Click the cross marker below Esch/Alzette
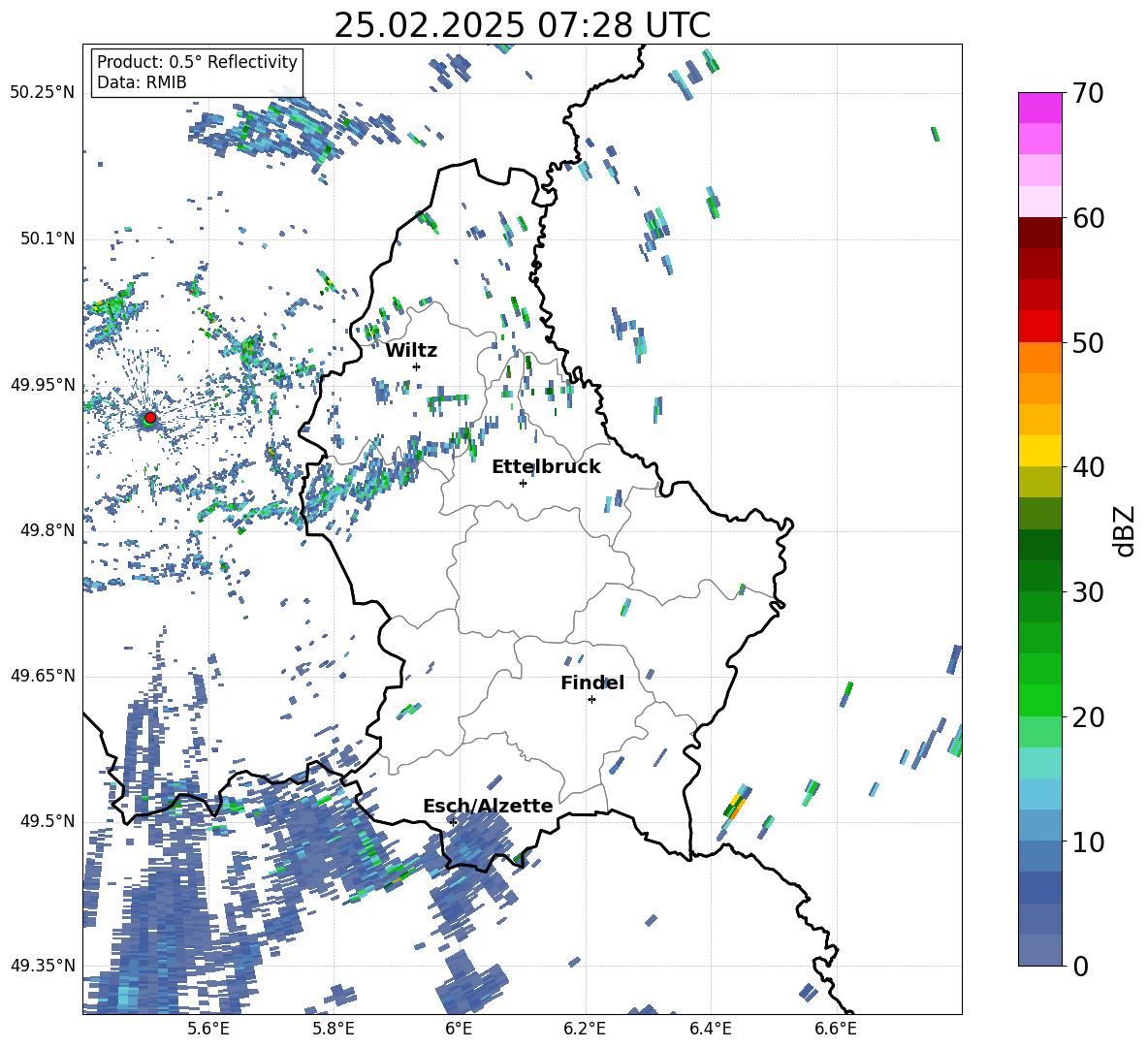Image resolution: width=1148 pixels, height=1048 pixels. pos(453,822)
